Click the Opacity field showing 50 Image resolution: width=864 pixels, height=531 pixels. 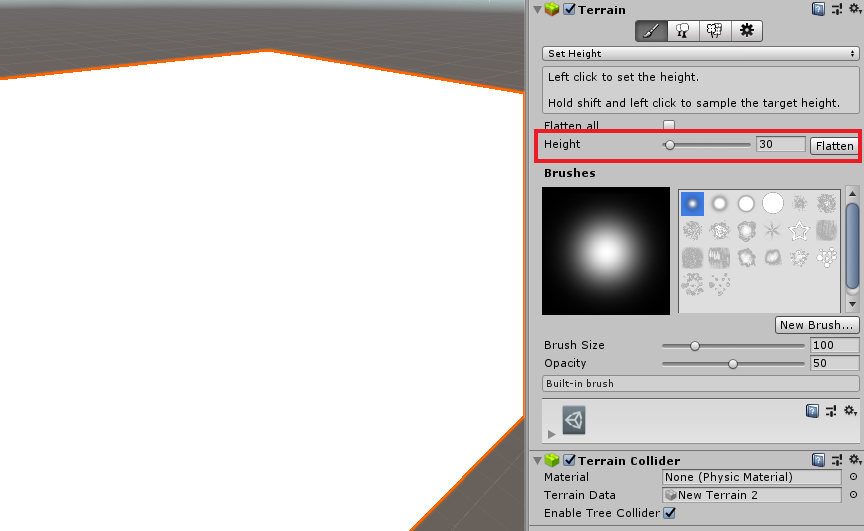pyautogui.click(x=834, y=363)
